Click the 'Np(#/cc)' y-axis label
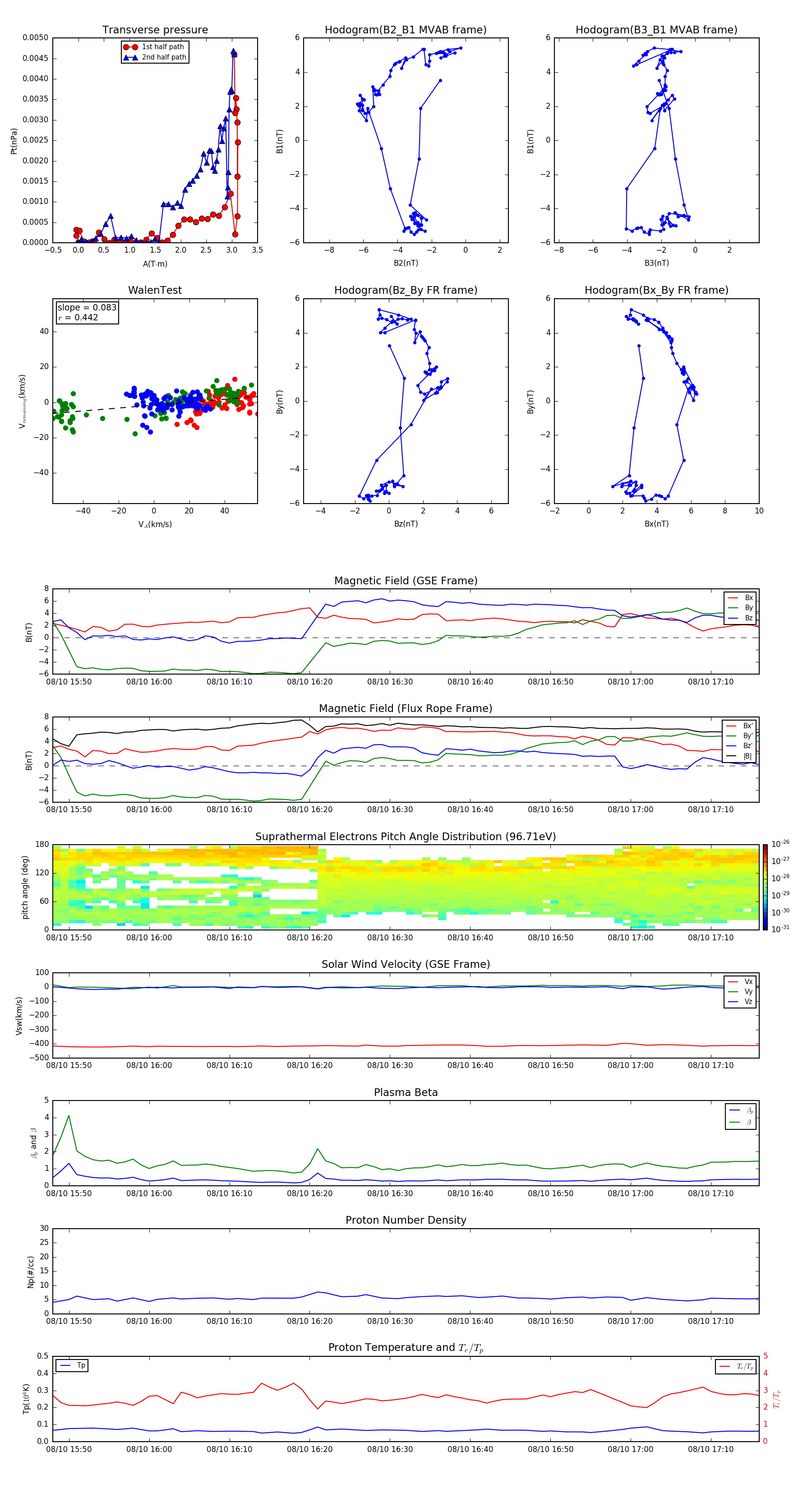This screenshot has height=1489, width=812. click(x=31, y=1272)
